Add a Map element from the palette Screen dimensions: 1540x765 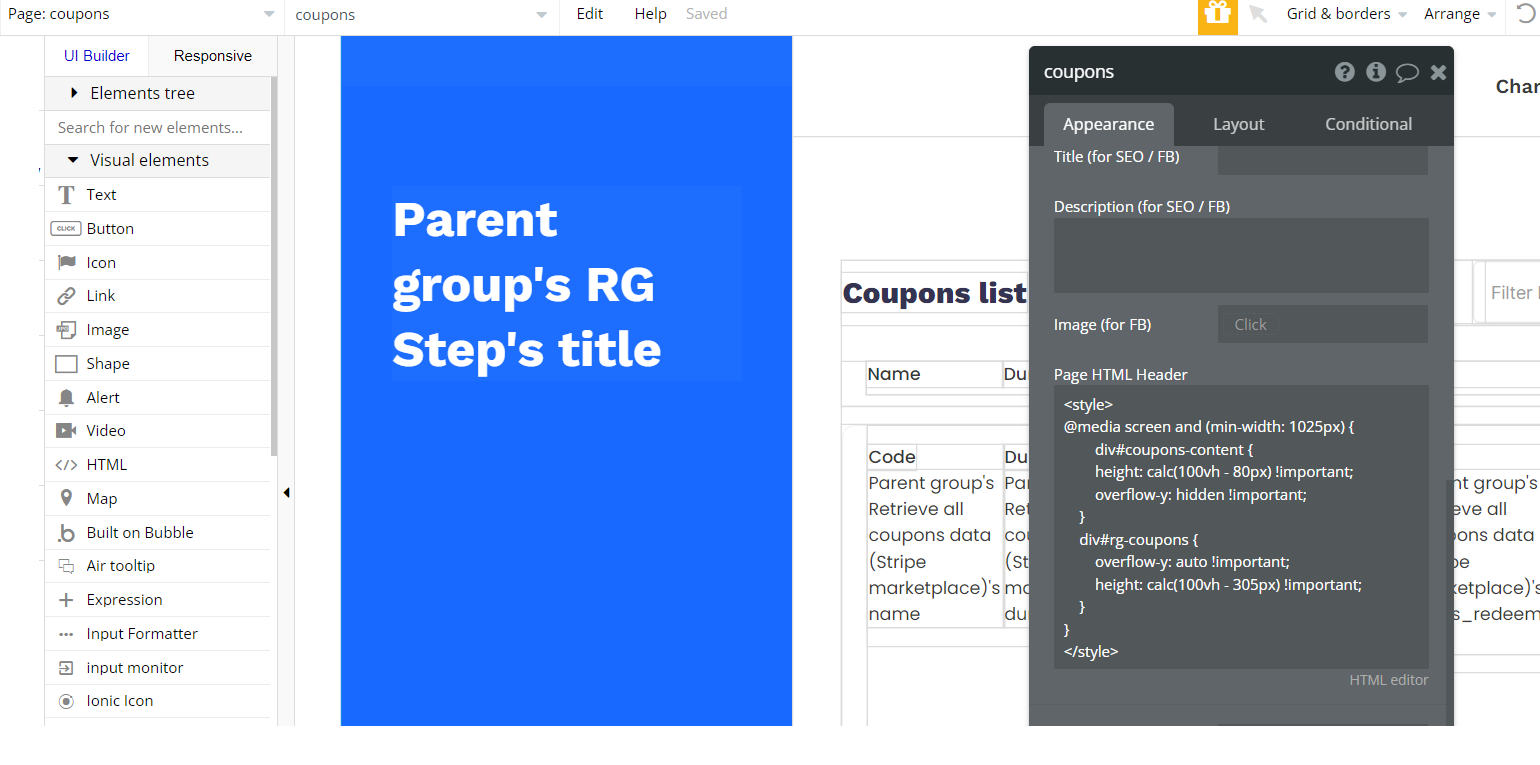tap(158, 499)
